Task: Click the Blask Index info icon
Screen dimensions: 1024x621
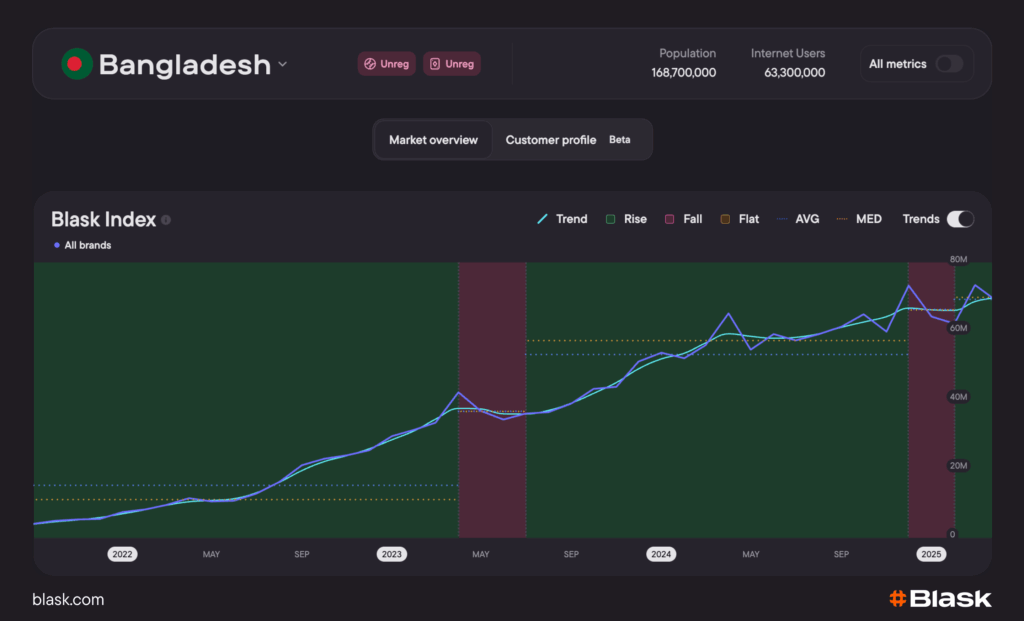Action: [166, 220]
